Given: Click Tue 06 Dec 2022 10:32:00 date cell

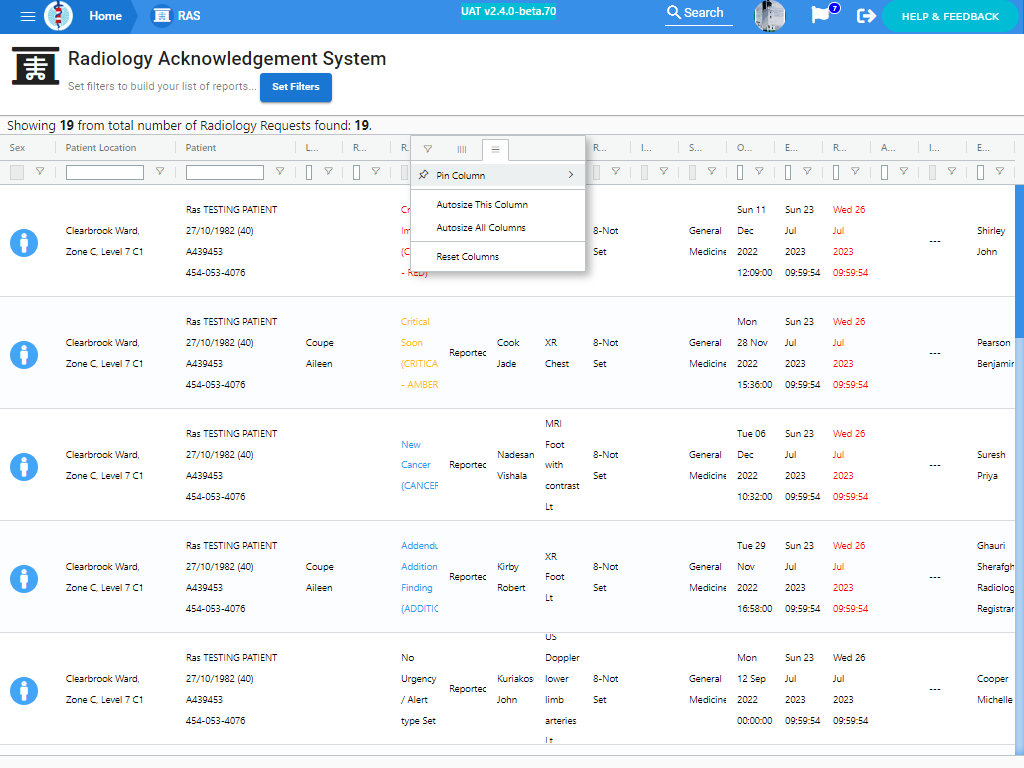Looking at the screenshot, I should pos(754,465).
